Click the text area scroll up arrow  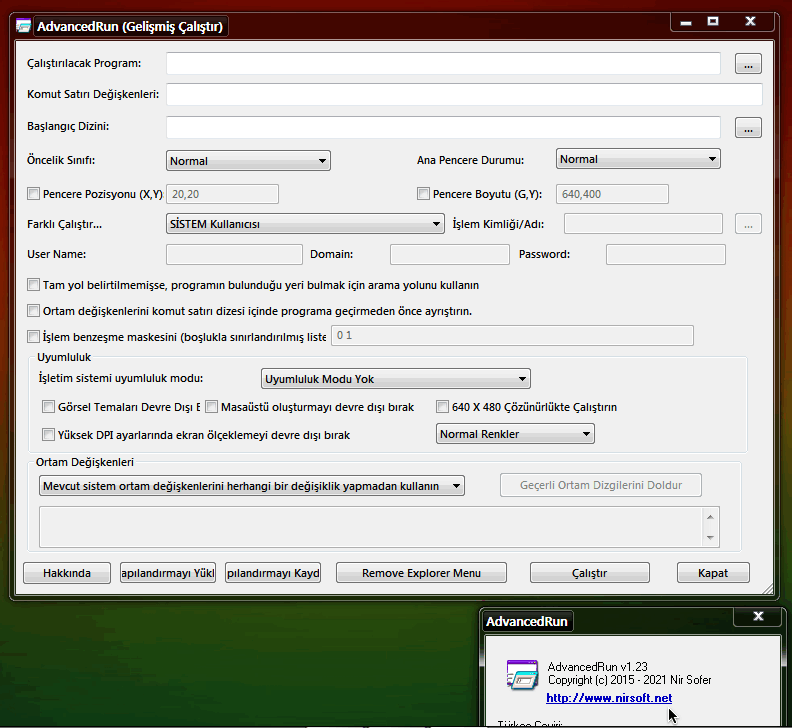(710, 517)
